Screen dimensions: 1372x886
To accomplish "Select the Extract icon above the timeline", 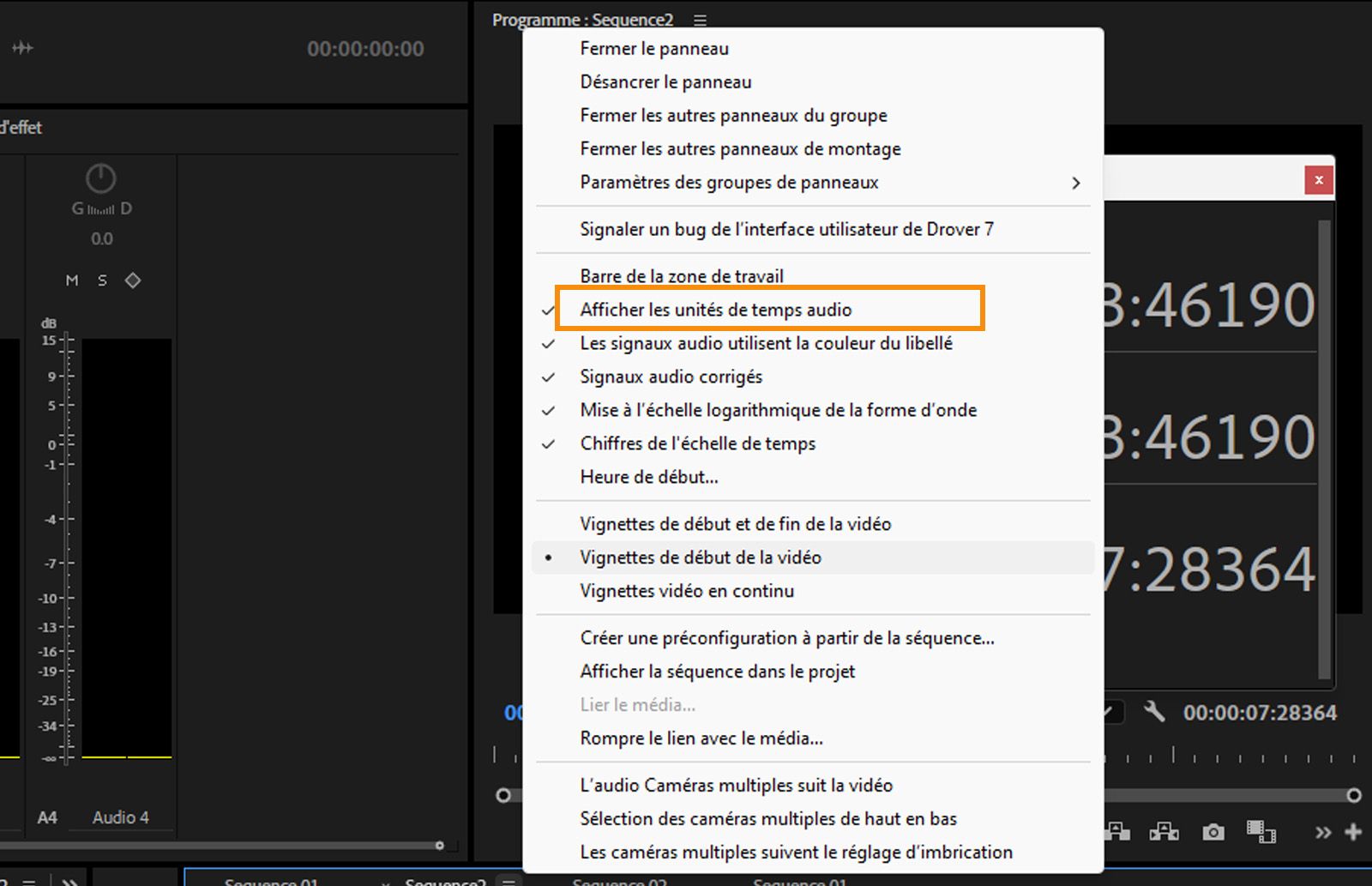I will [1164, 832].
